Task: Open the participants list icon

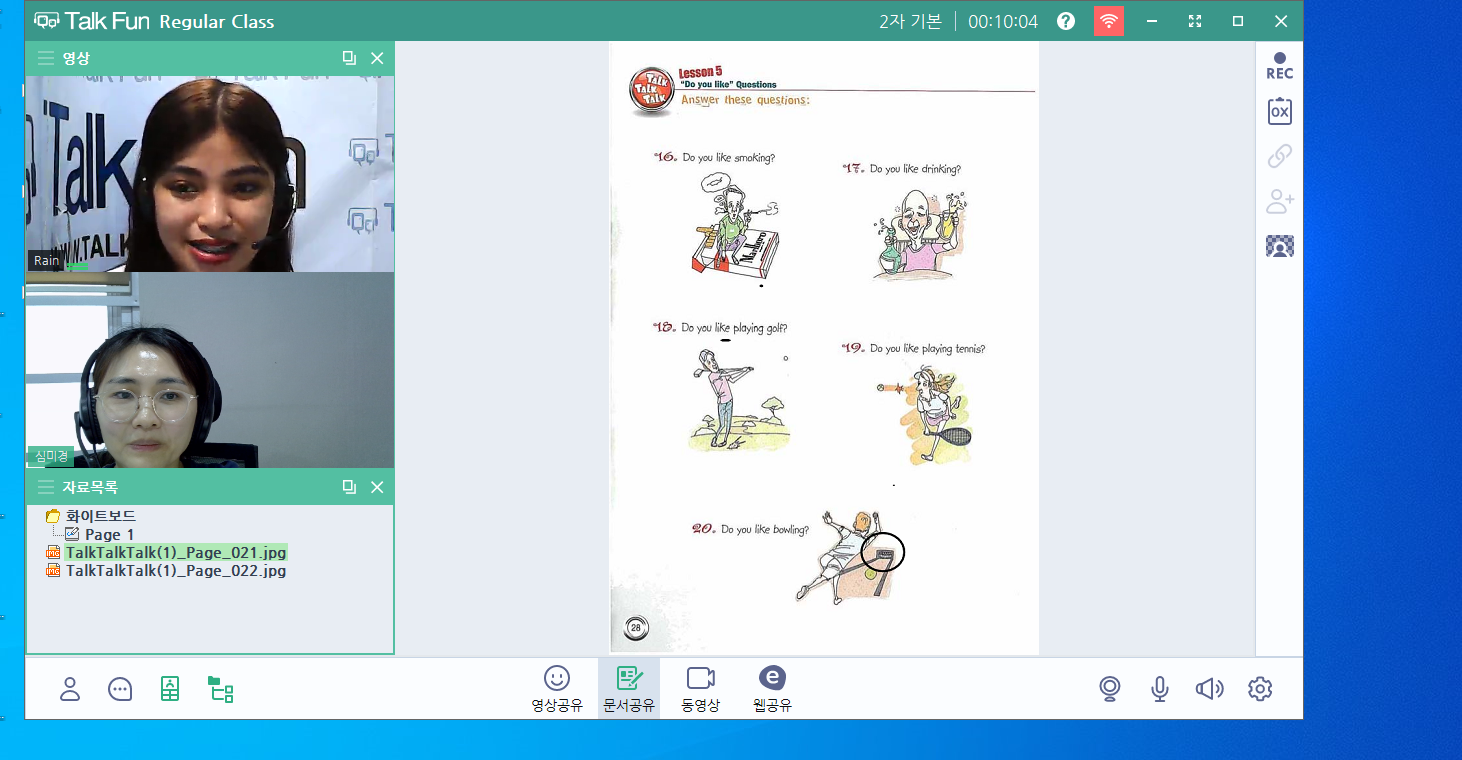Action: click(x=70, y=689)
